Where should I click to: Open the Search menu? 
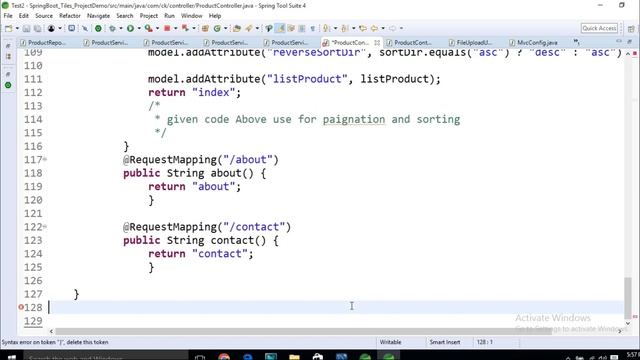click(124, 16)
